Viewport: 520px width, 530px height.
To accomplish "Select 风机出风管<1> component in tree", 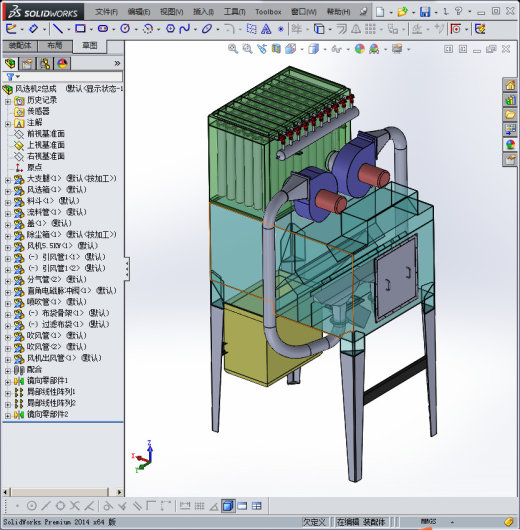I will point(64,358).
